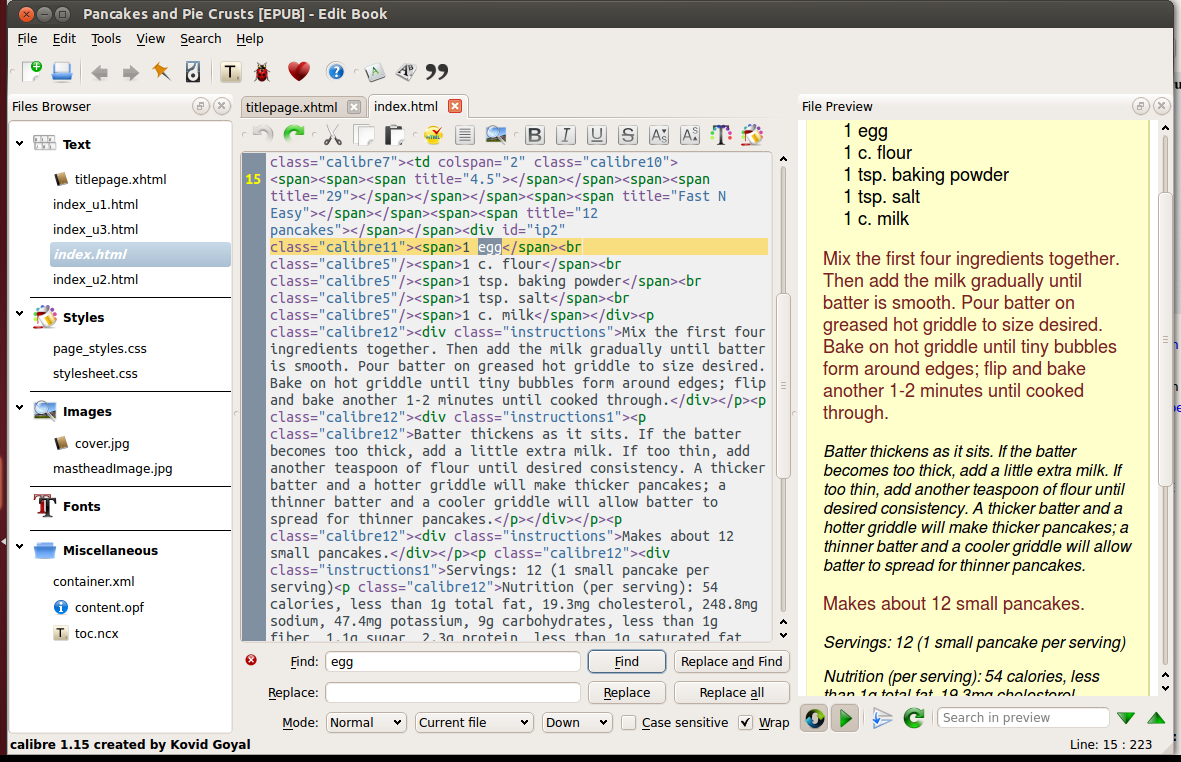The width and height of the screenshot is (1181, 762).
Task: Click the green redo arrow
Action: point(294,135)
